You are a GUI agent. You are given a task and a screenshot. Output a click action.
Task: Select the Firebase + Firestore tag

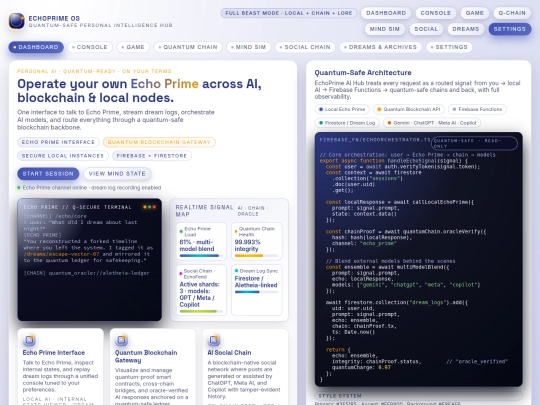click(152, 156)
